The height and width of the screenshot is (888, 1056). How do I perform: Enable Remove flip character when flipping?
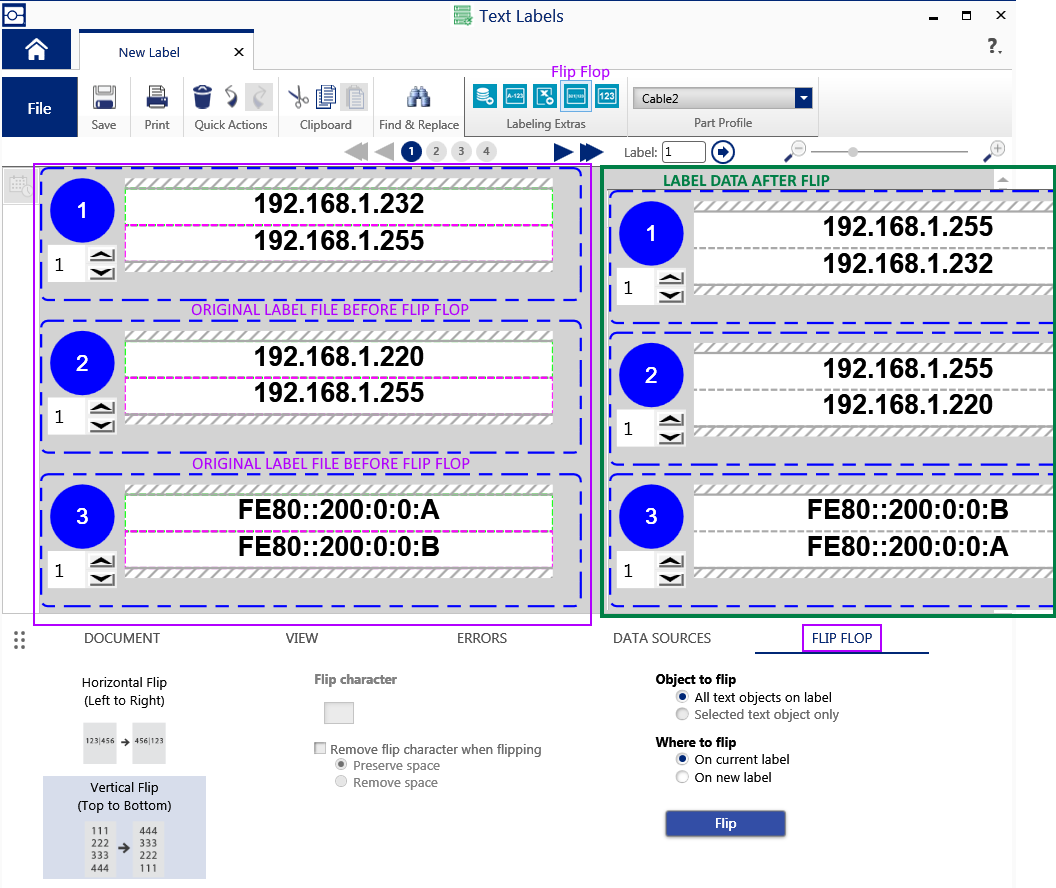pyautogui.click(x=321, y=749)
